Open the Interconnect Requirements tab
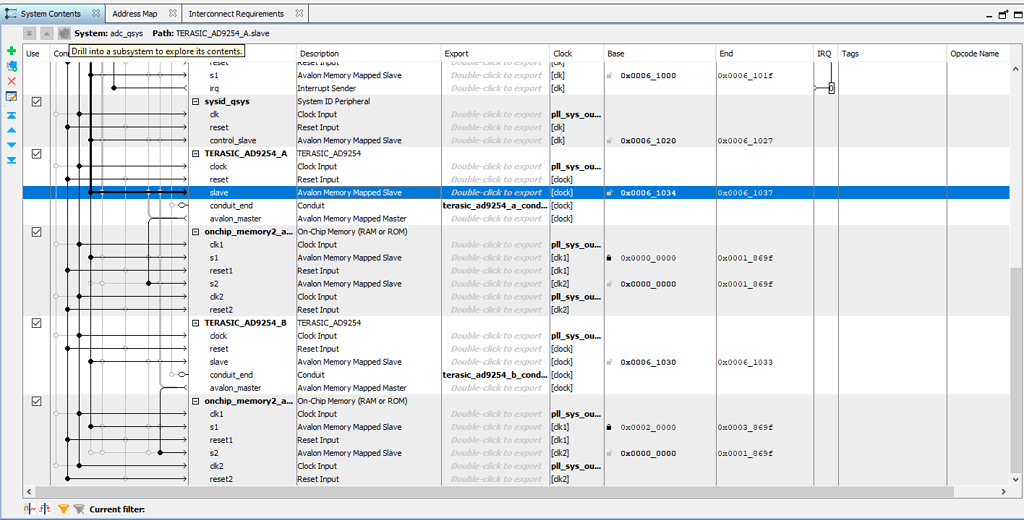Viewport: 1024px width, 520px height. tap(236, 14)
